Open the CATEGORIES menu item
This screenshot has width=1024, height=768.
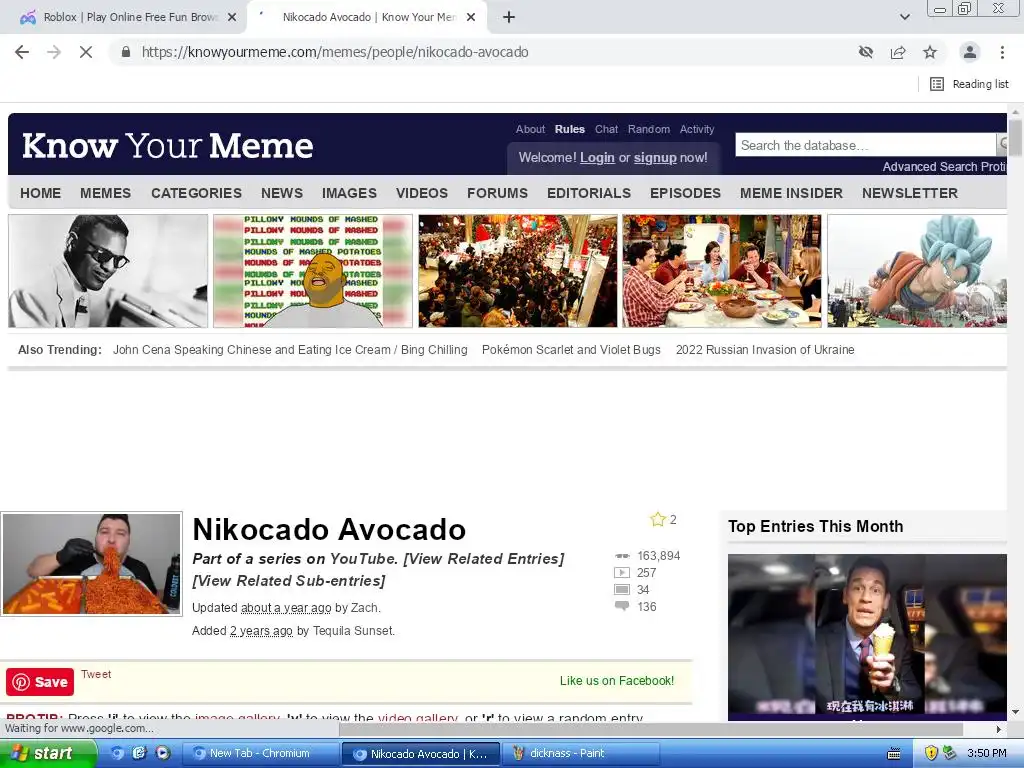pos(197,193)
